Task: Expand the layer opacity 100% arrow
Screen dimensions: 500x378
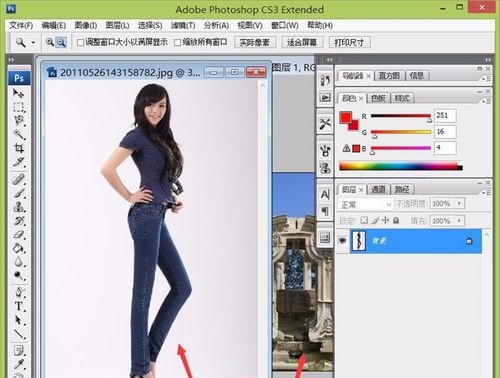Action: pyautogui.click(x=459, y=203)
